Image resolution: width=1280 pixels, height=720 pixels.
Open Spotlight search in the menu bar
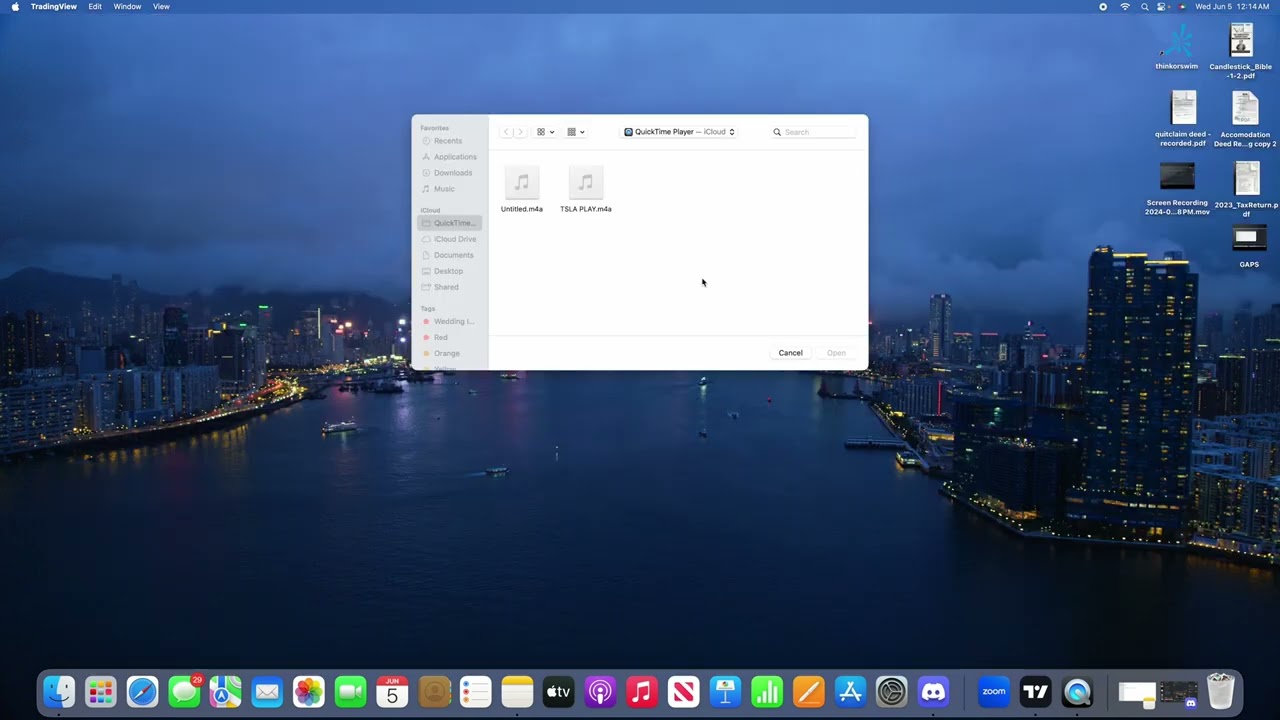pyautogui.click(x=1145, y=6)
